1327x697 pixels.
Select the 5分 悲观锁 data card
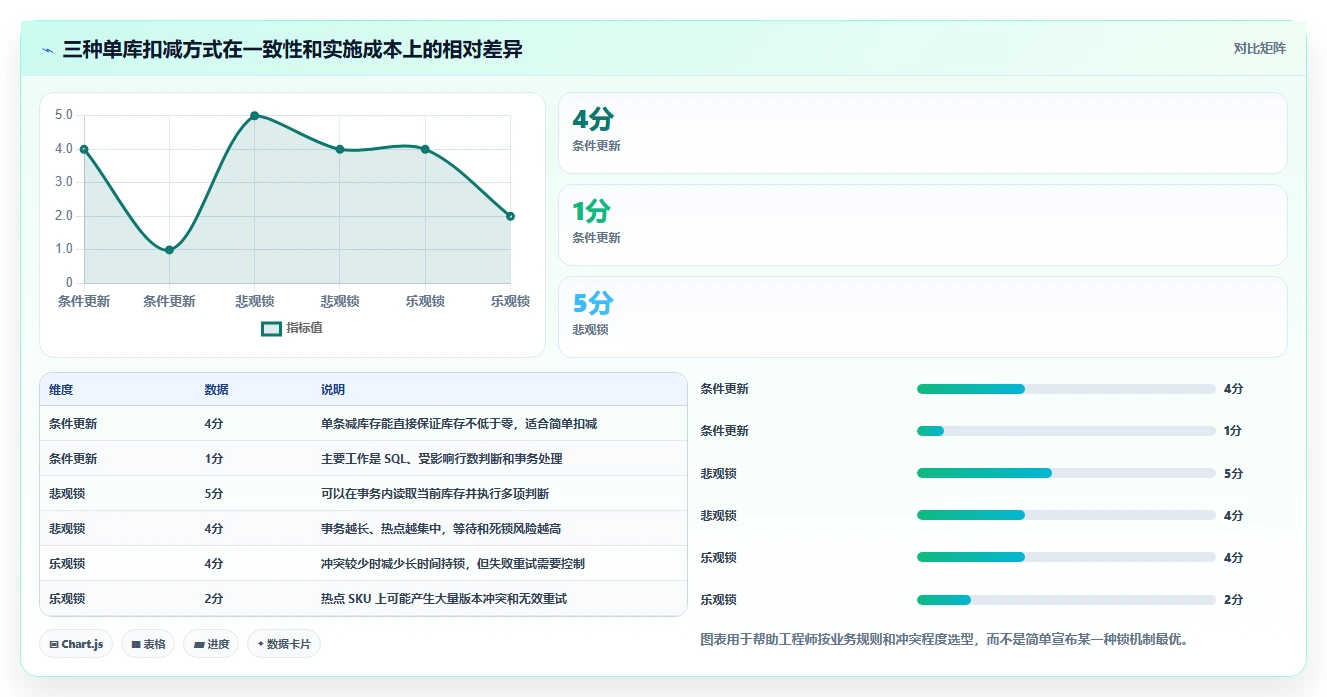[x=922, y=317]
